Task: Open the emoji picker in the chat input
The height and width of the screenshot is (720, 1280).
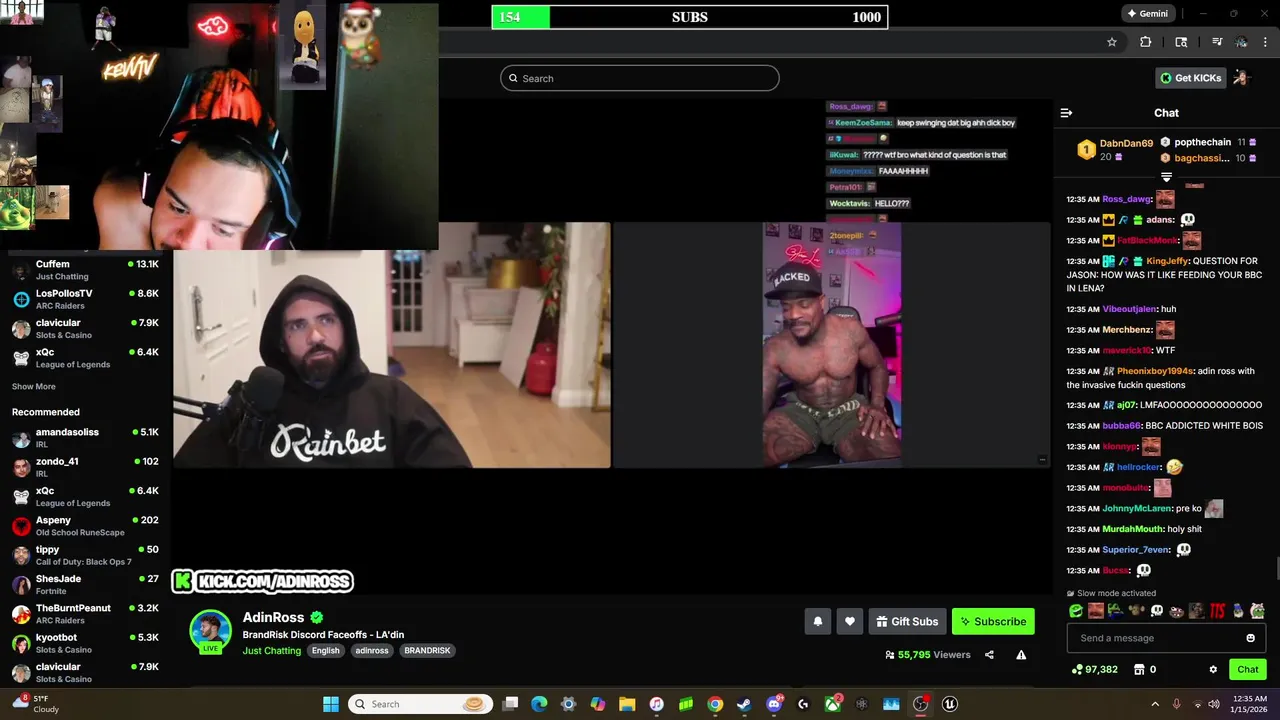Action: point(1250,638)
